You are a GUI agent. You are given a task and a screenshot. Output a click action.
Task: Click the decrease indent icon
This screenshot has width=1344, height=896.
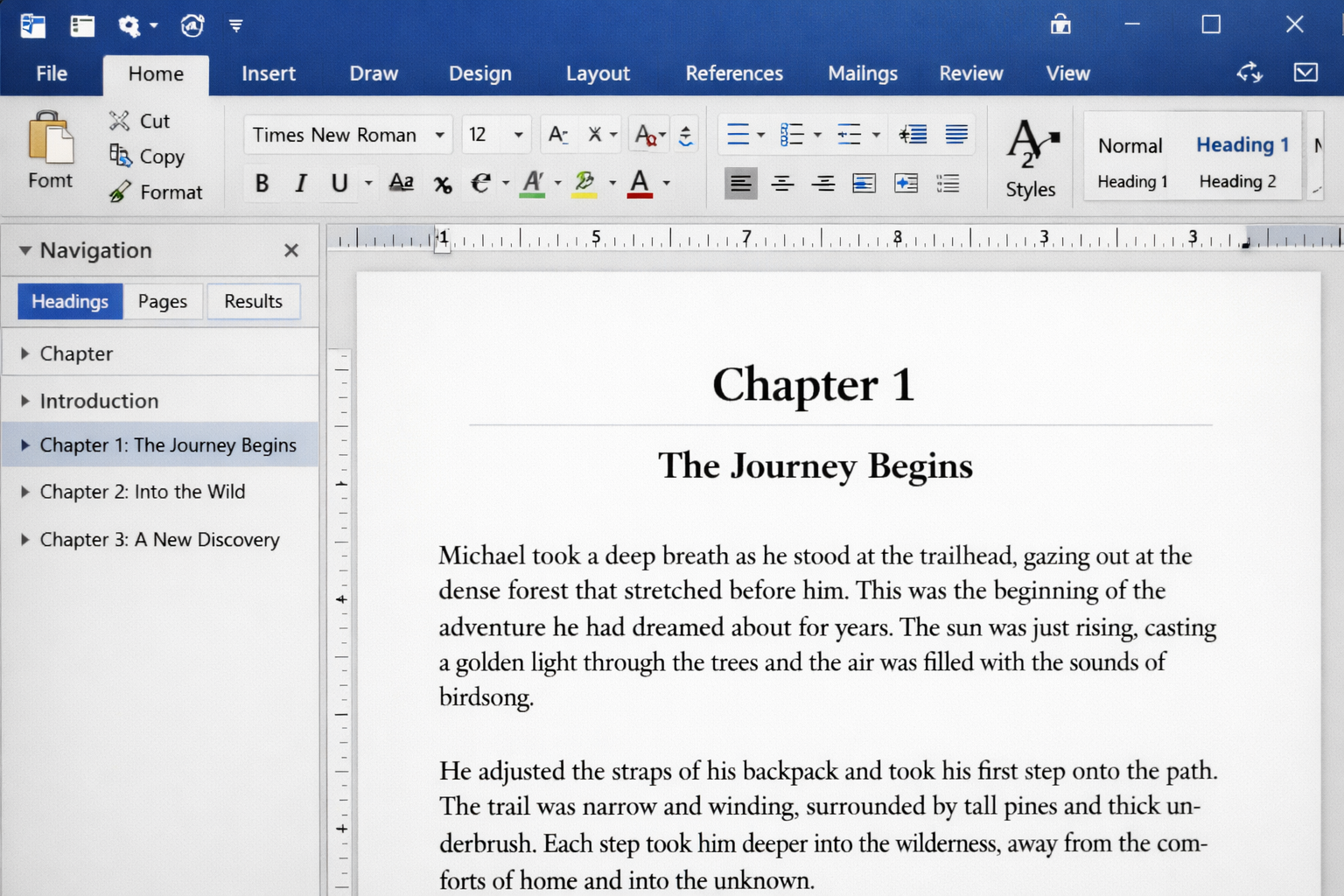(913, 134)
